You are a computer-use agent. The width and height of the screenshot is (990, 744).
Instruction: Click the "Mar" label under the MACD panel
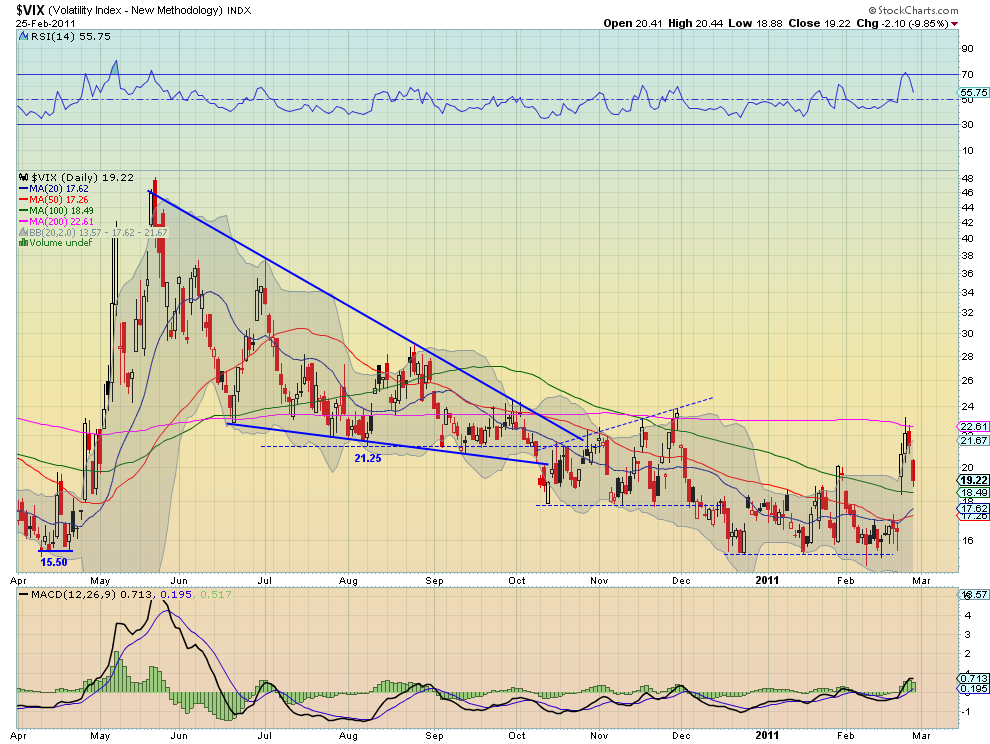(x=921, y=736)
